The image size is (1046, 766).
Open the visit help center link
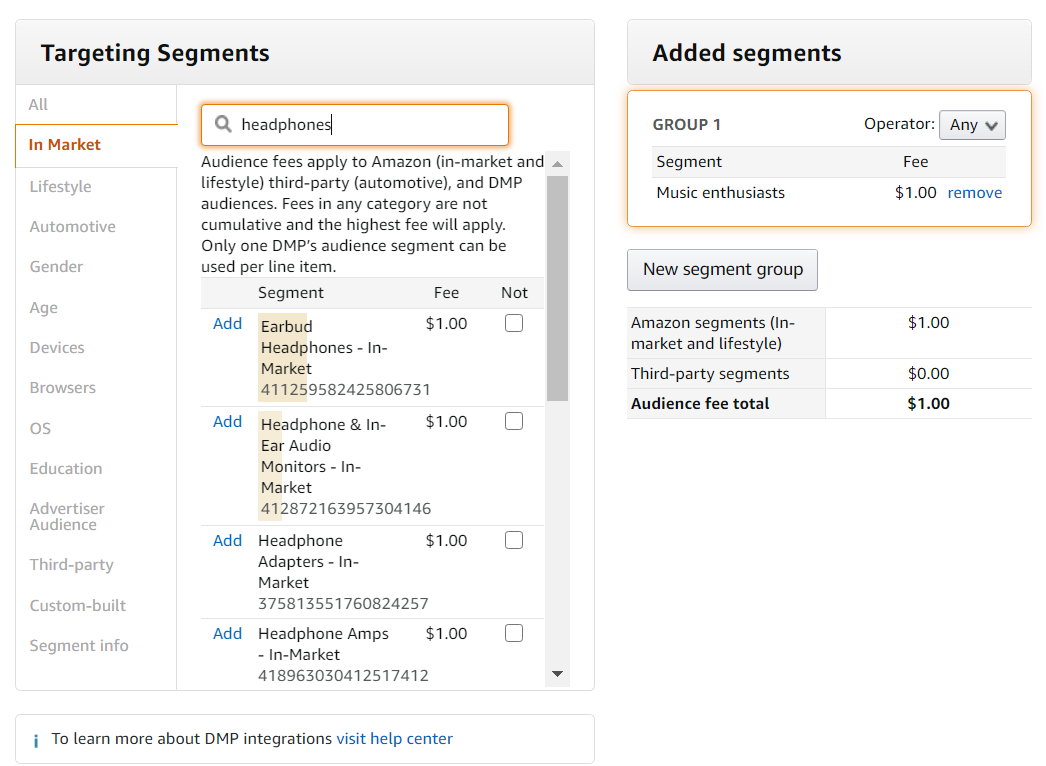[x=394, y=739]
